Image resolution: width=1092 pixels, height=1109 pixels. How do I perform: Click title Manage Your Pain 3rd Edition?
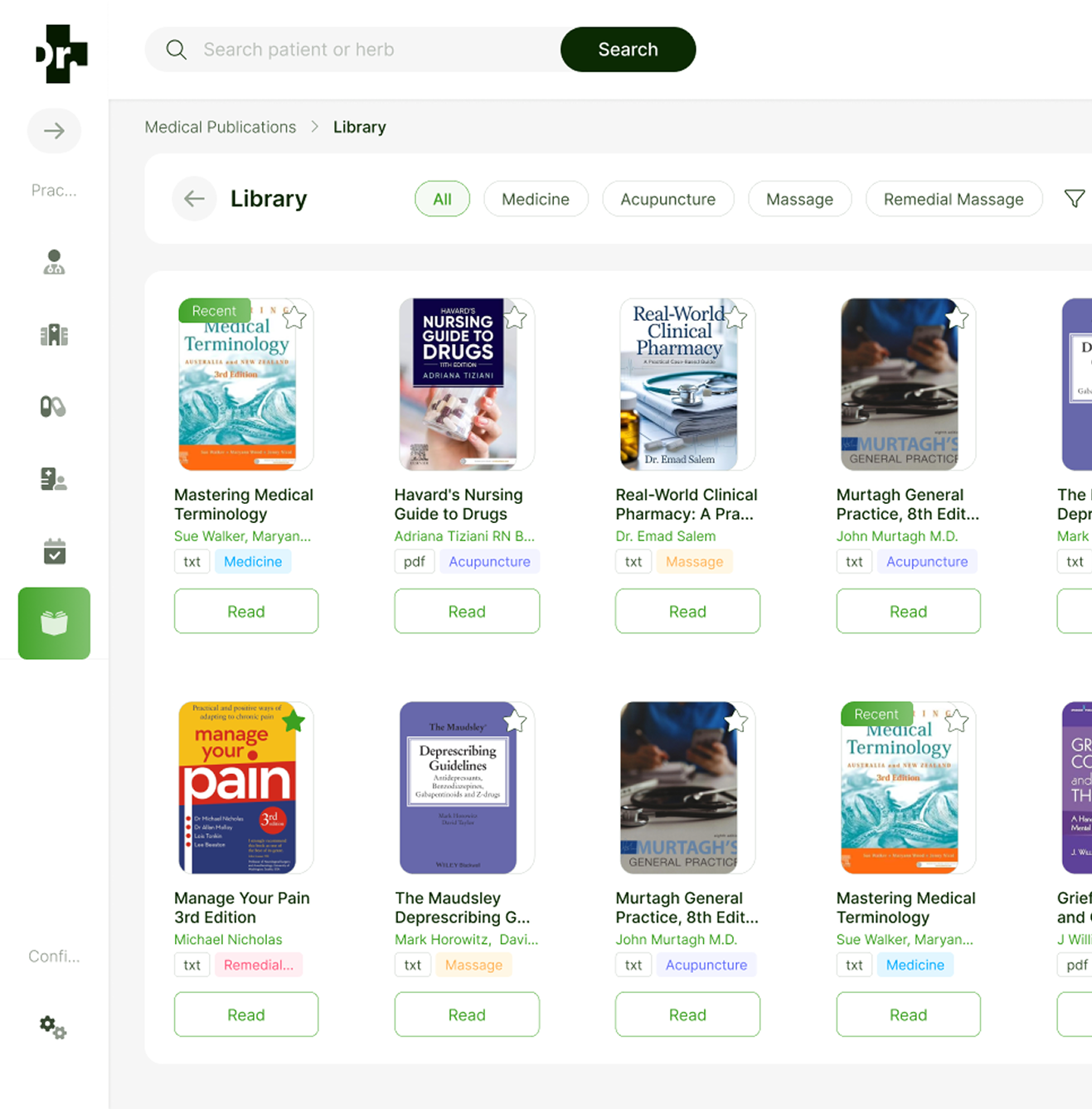(x=242, y=908)
